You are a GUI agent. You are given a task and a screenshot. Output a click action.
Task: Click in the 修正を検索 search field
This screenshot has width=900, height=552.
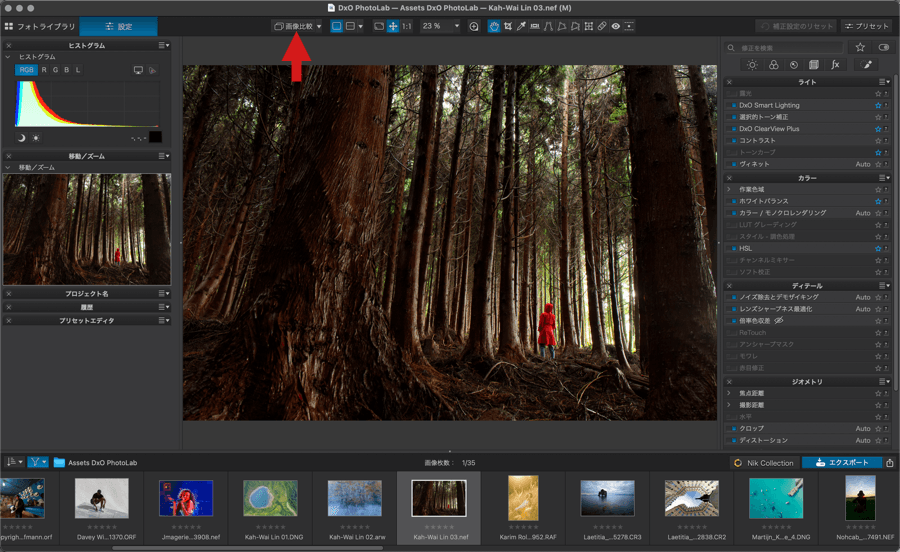click(784, 48)
